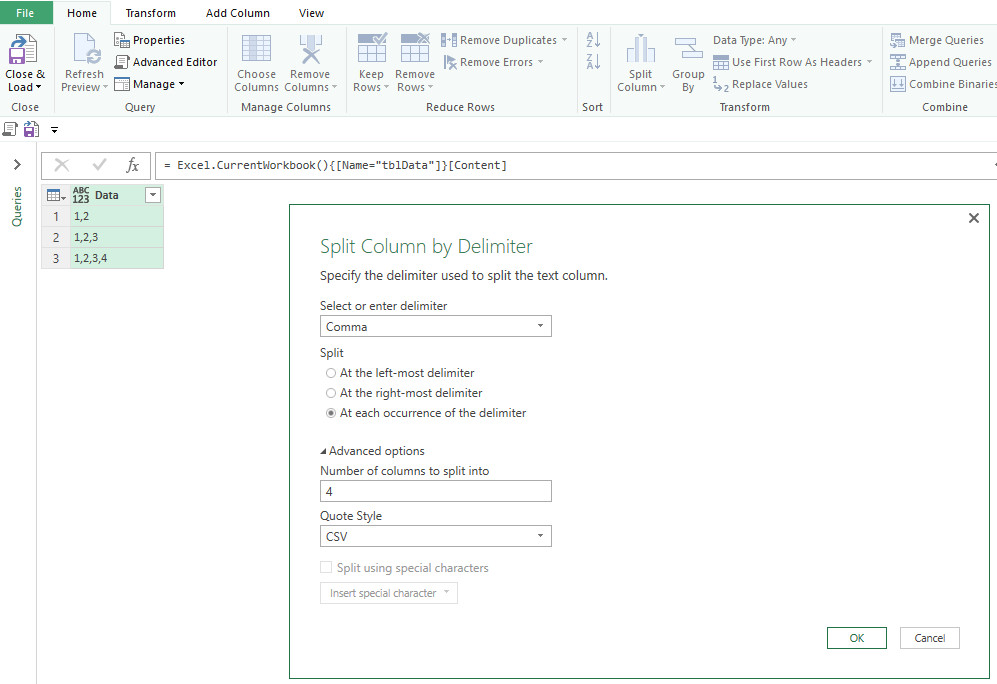
Task: Click Replace Values in Transform group
Action: click(760, 84)
